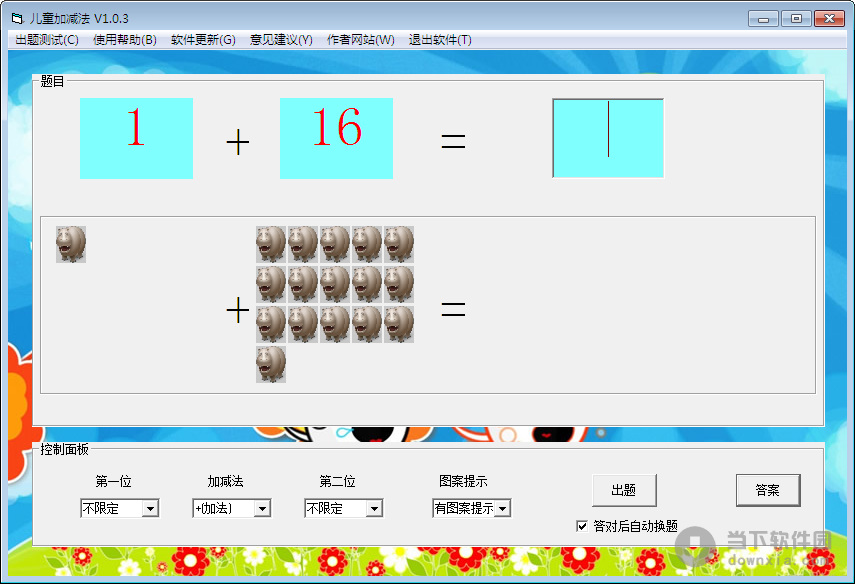Expand the 第一位 dropdown
The width and height of the screenshot is (855, 584).
coord(150,508)
